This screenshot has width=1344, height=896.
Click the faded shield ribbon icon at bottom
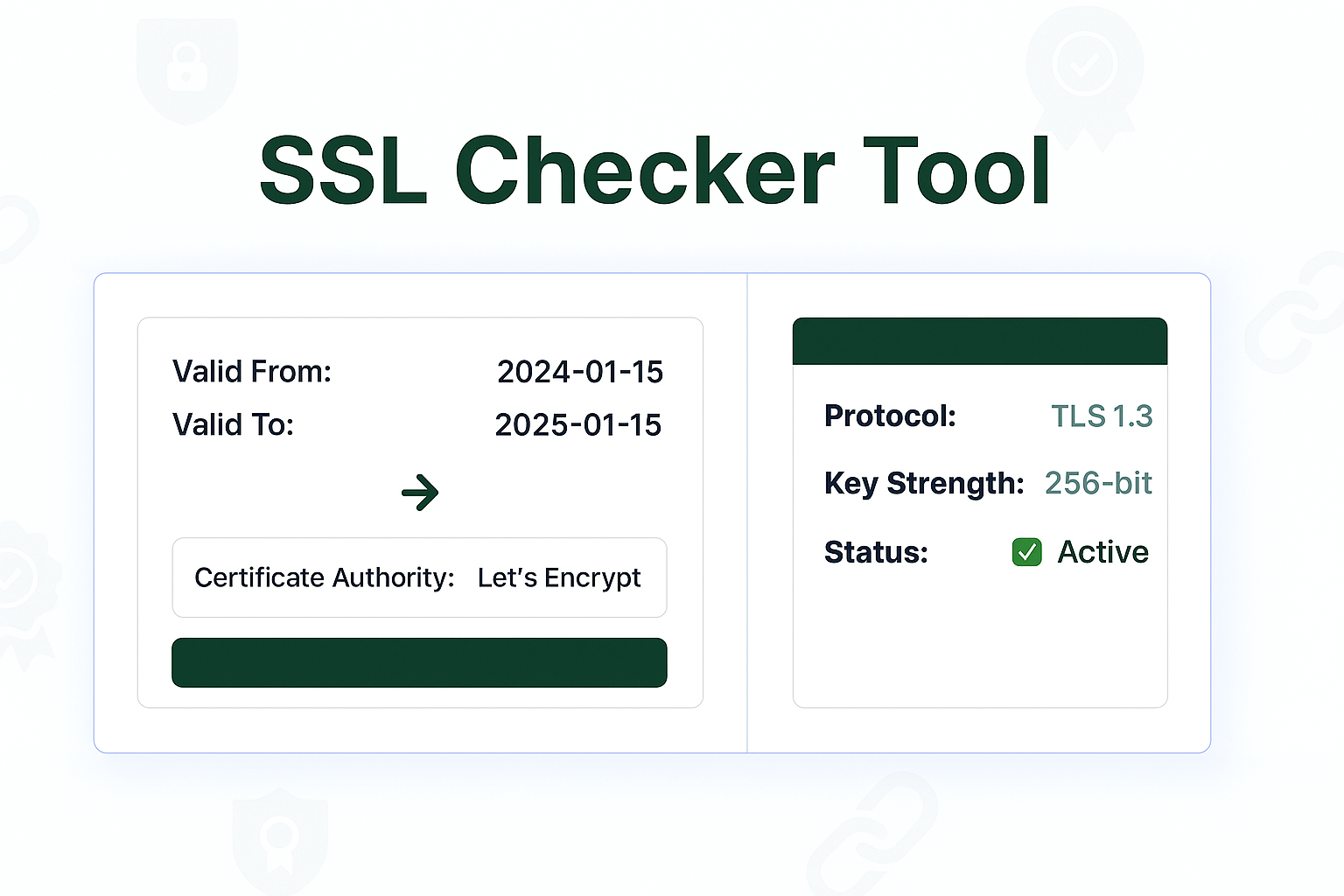tap(279, 840)
